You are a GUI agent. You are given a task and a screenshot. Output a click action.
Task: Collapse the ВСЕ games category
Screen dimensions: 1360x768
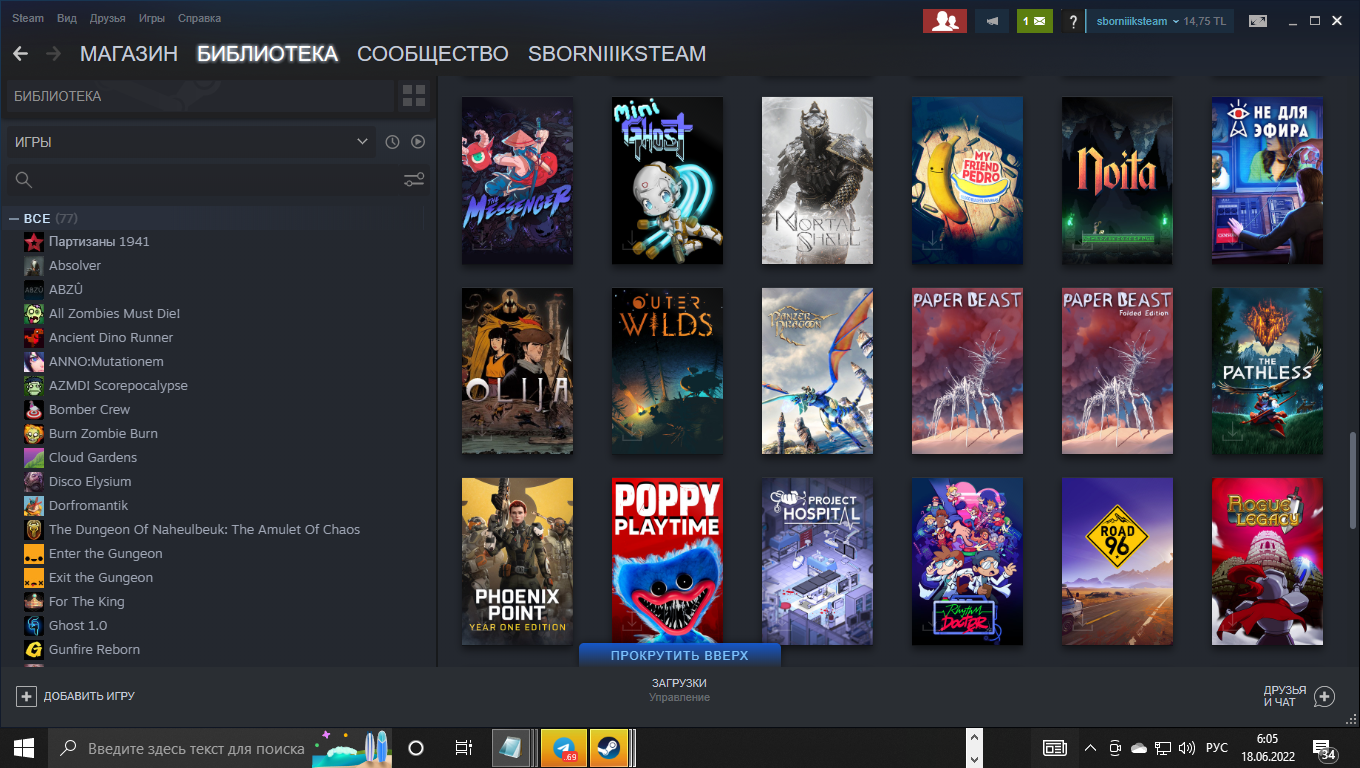tap(14, 218)
